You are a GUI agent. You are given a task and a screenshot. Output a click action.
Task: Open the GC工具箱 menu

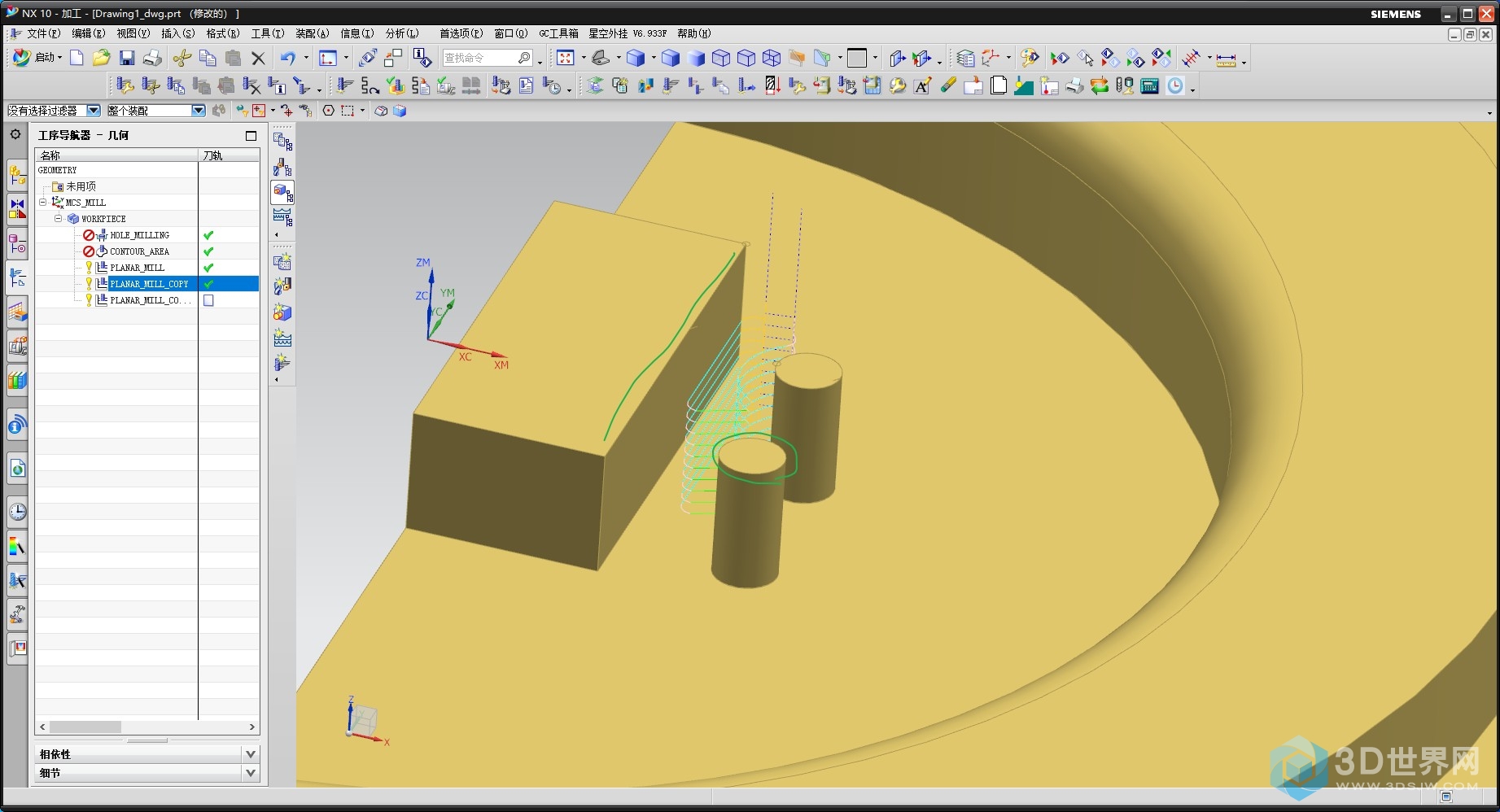pos(558,33)
